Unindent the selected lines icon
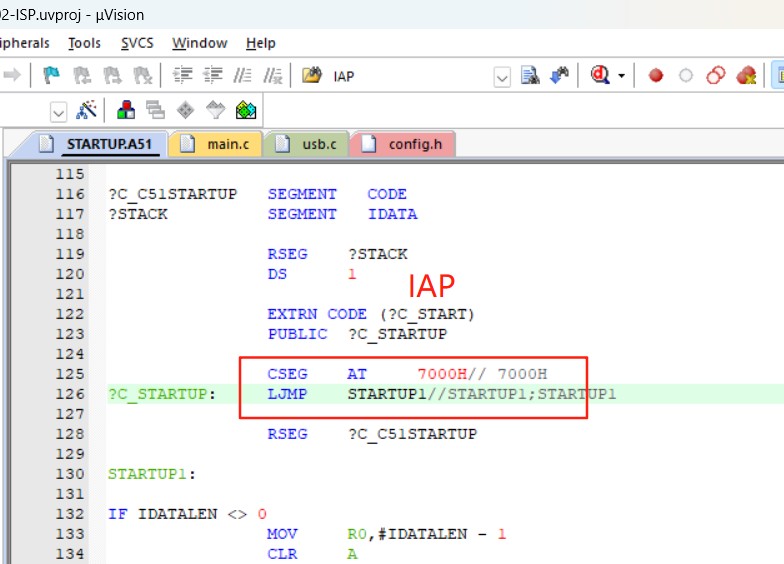Screen dimensions: 784x564 pos(212,76)
